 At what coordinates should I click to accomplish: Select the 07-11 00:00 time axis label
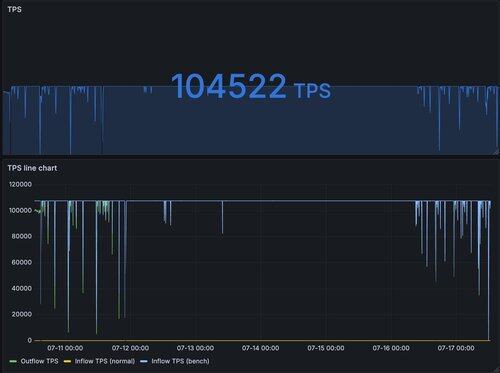pyautogui.click(x=65, y=348)
